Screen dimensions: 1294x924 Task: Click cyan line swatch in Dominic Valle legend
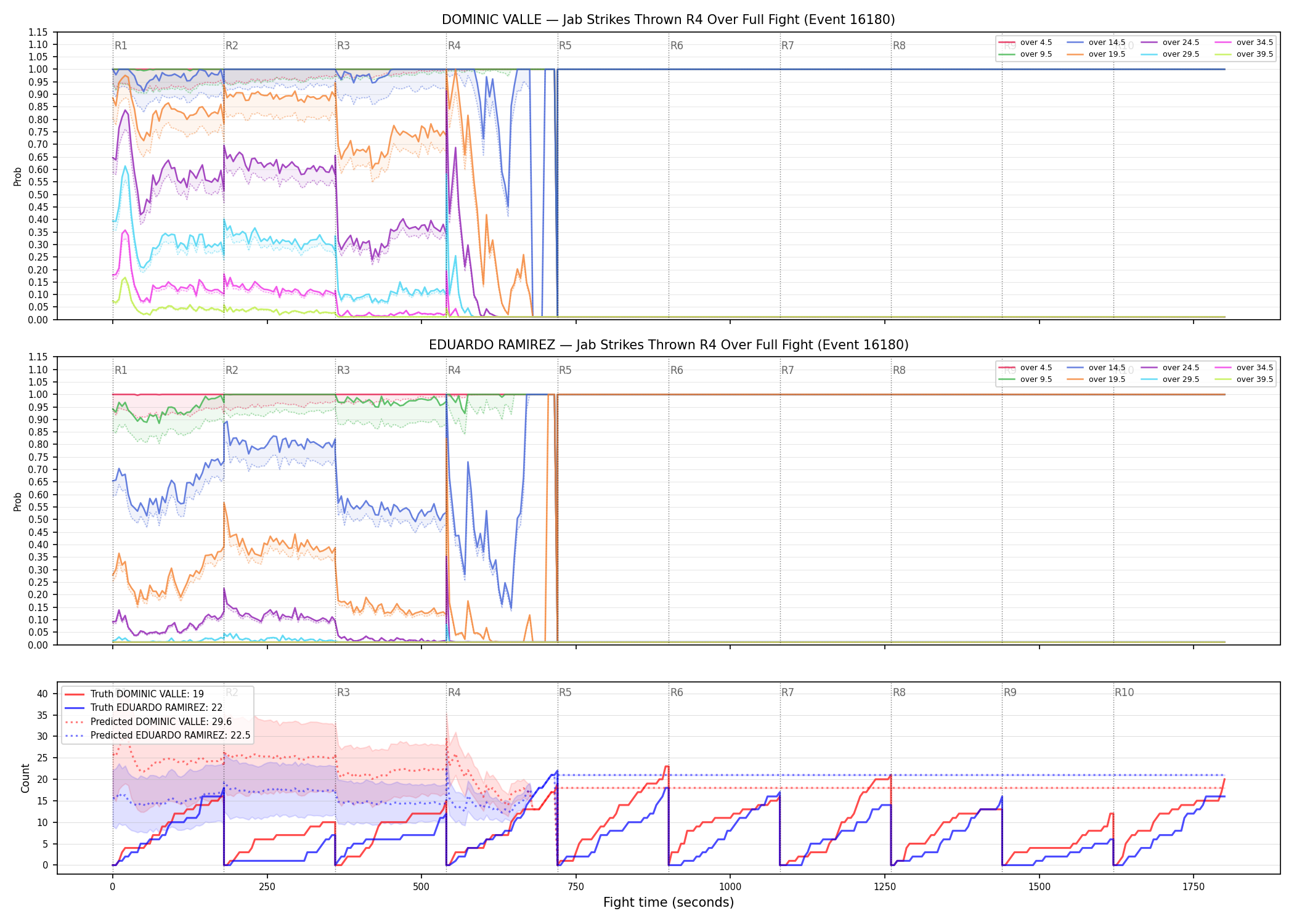pos(1149,54)
